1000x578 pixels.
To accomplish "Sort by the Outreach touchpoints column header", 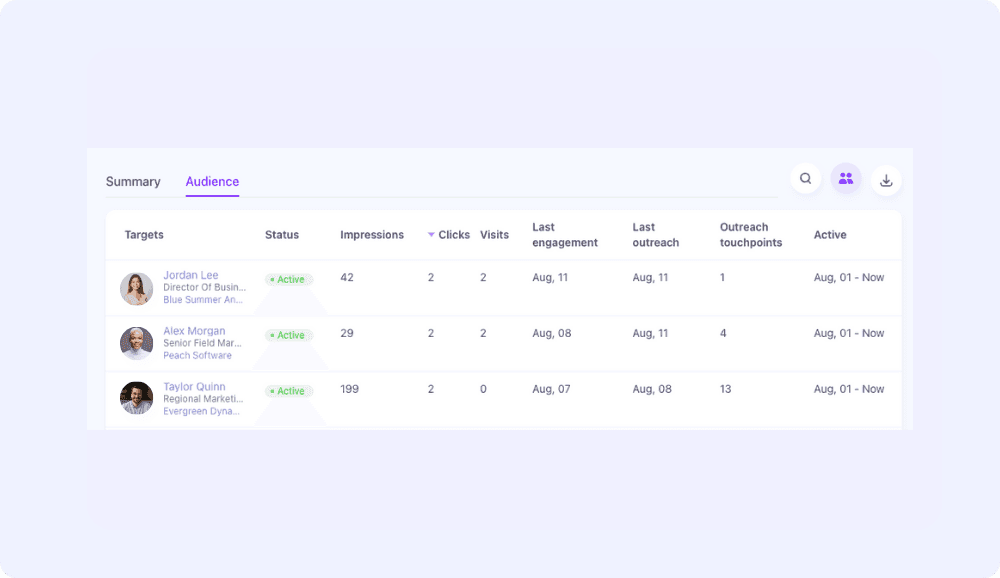I will [x=750, y=235].
